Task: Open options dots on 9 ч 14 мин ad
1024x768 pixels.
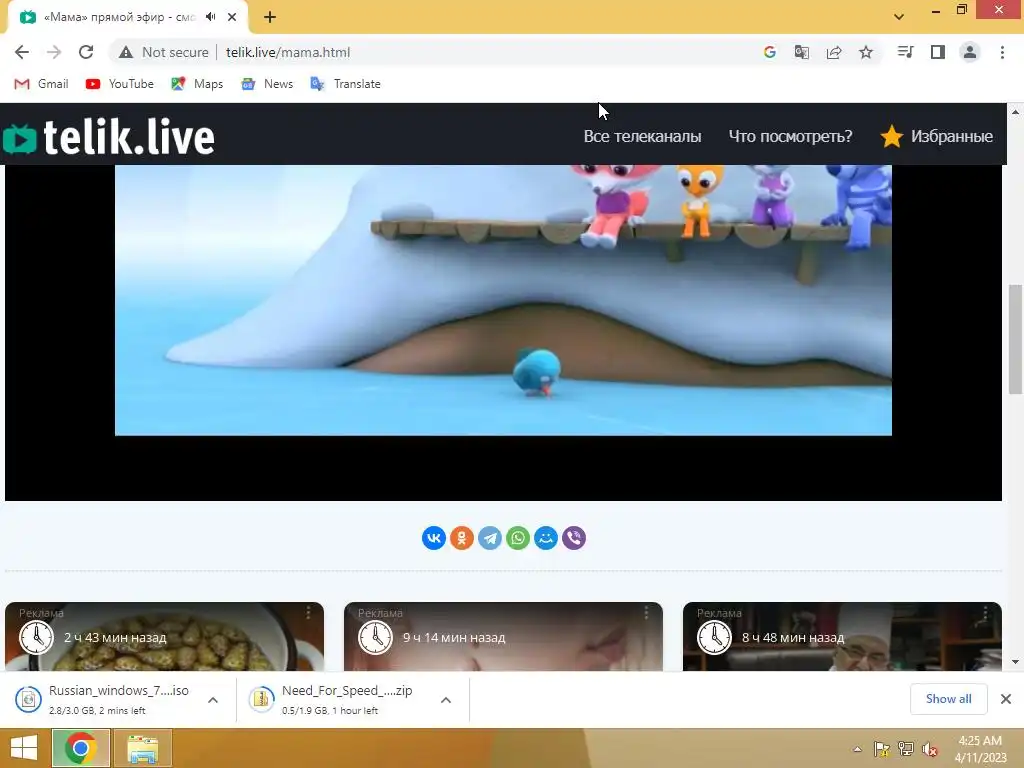Action: coord(646,613)
